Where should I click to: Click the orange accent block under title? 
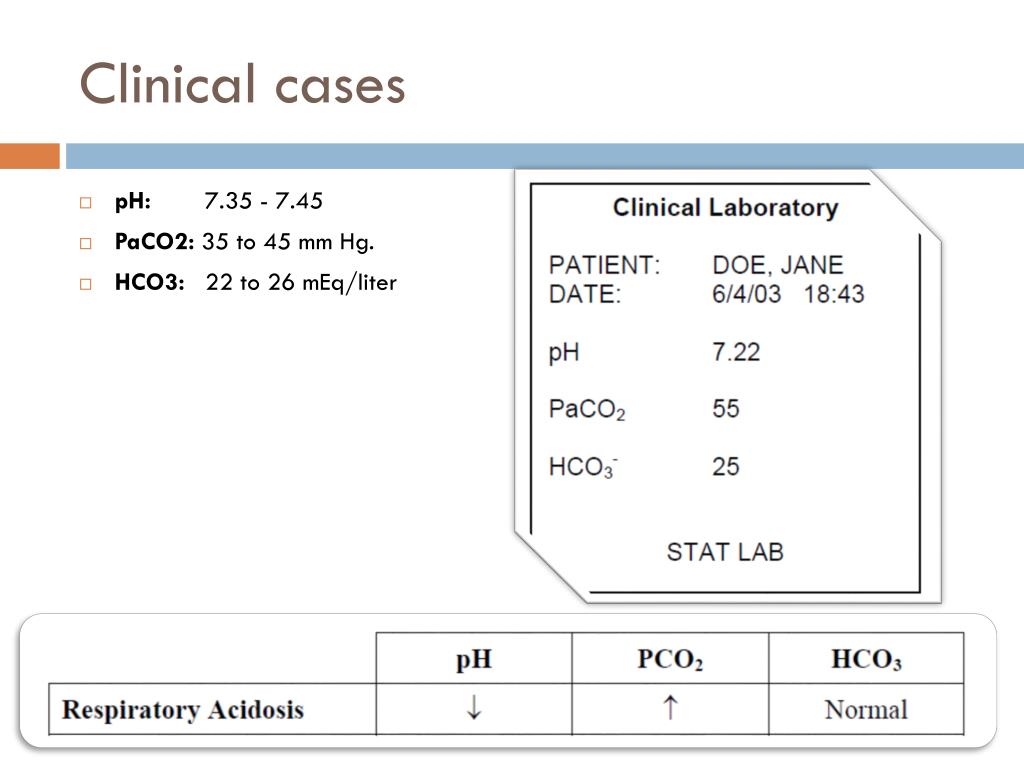[x=30, y=156]
